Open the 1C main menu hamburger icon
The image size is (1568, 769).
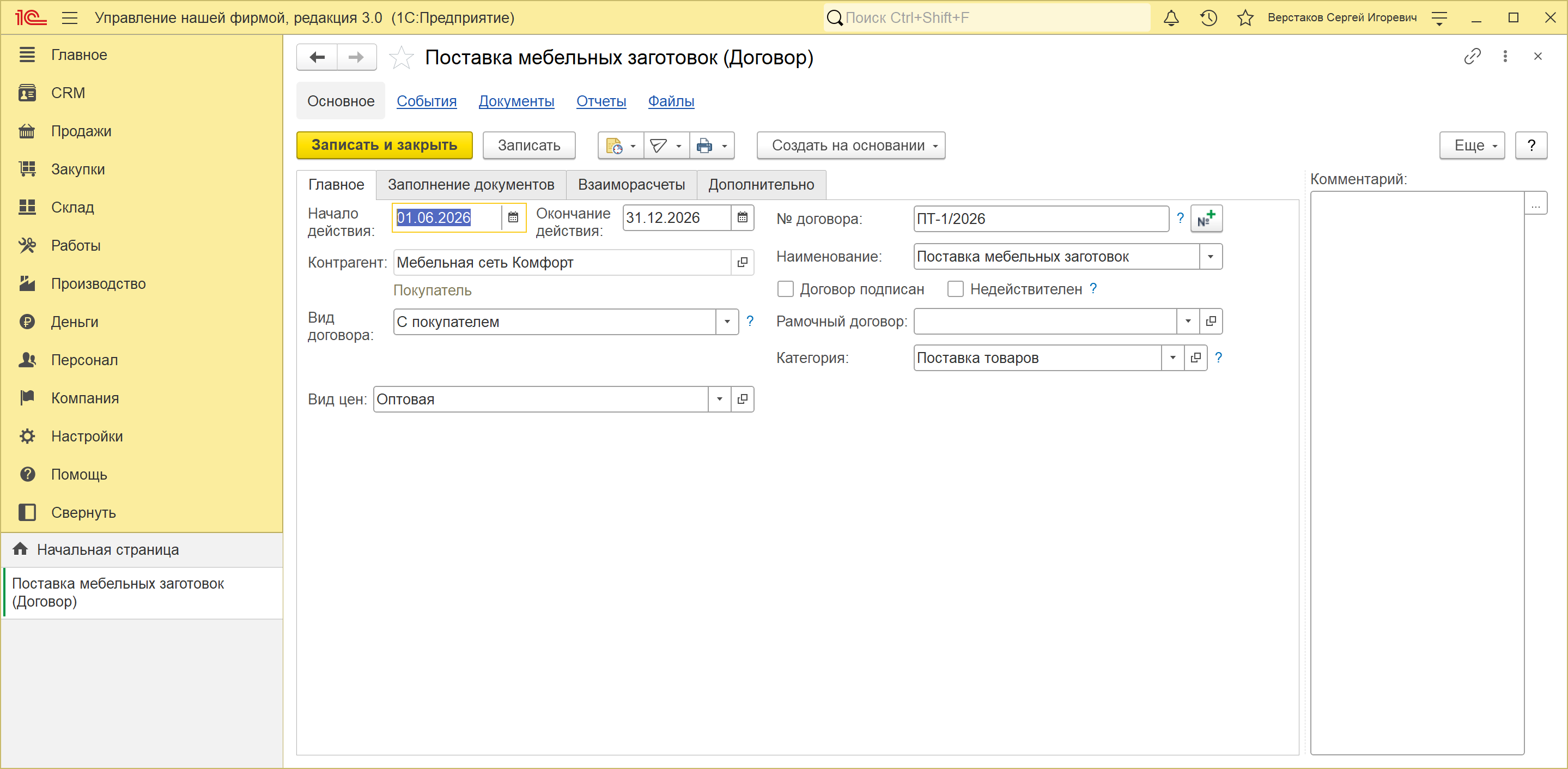coord(69,17)
